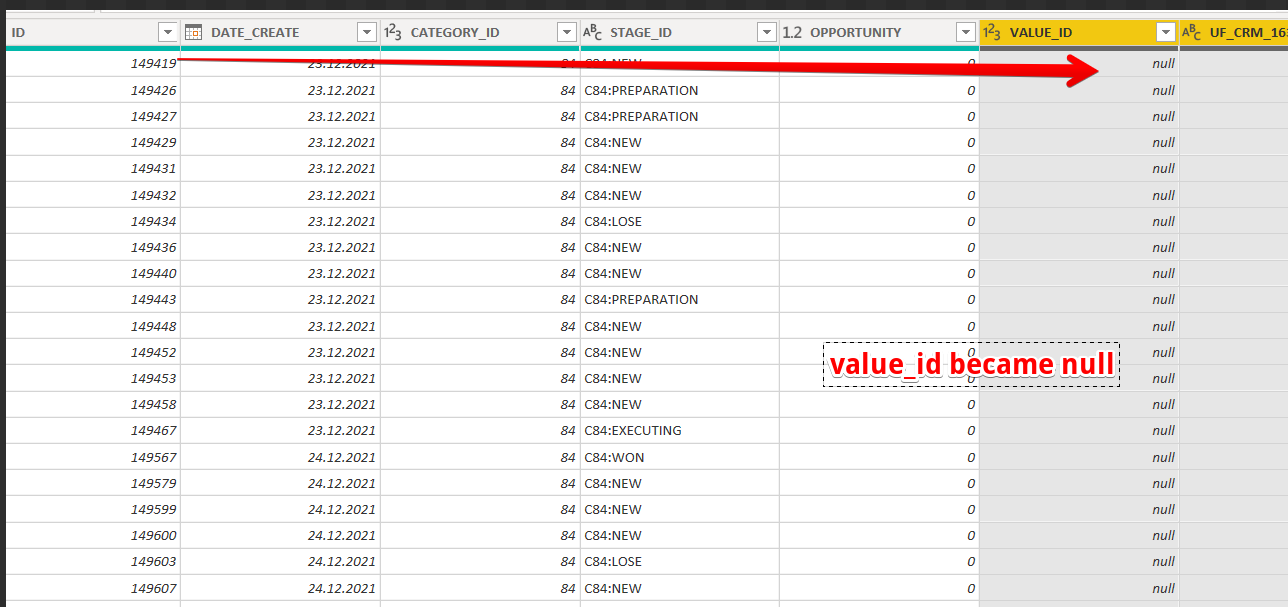
Task: Click C84:PREPARATION in row 149427
Action: tap(641, 116)
